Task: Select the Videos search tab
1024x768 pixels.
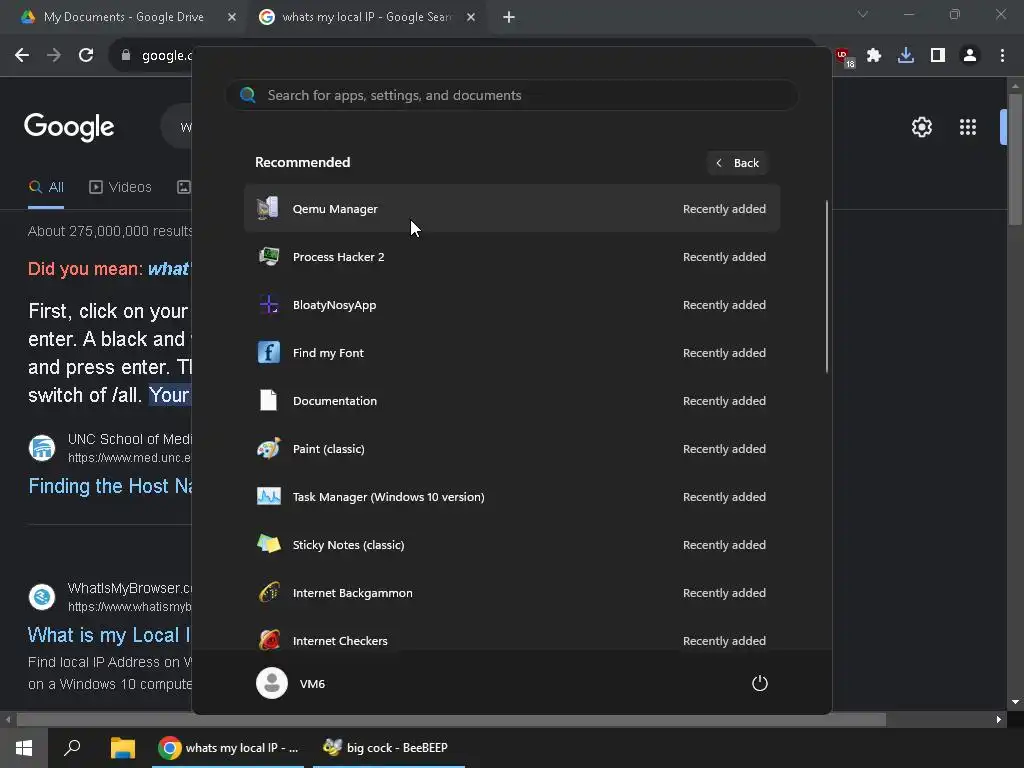Action: tap(120, 187)
